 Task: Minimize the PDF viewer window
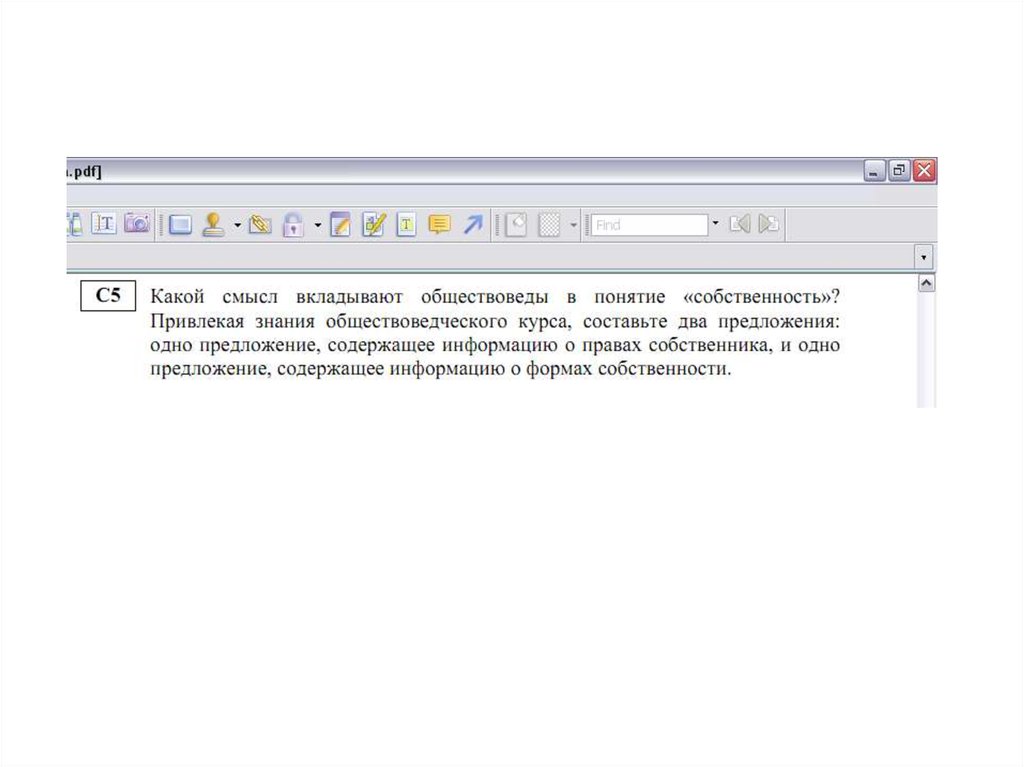[874, 171]
